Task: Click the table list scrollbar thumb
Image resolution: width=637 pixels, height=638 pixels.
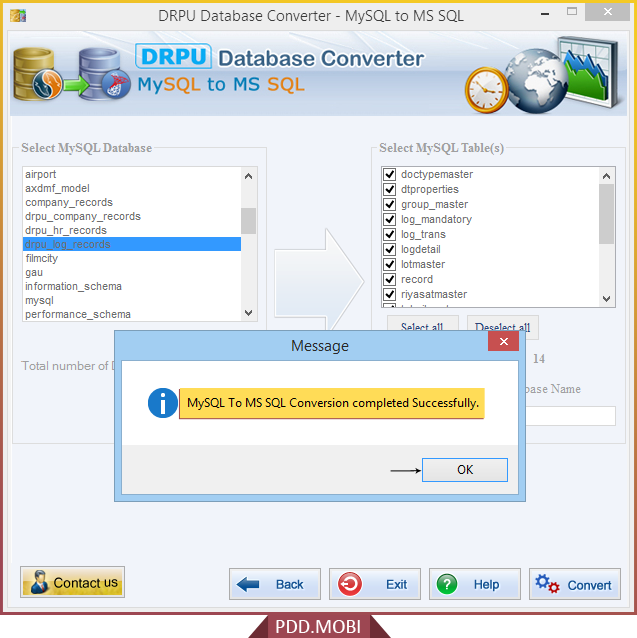Action: point(606,214)
